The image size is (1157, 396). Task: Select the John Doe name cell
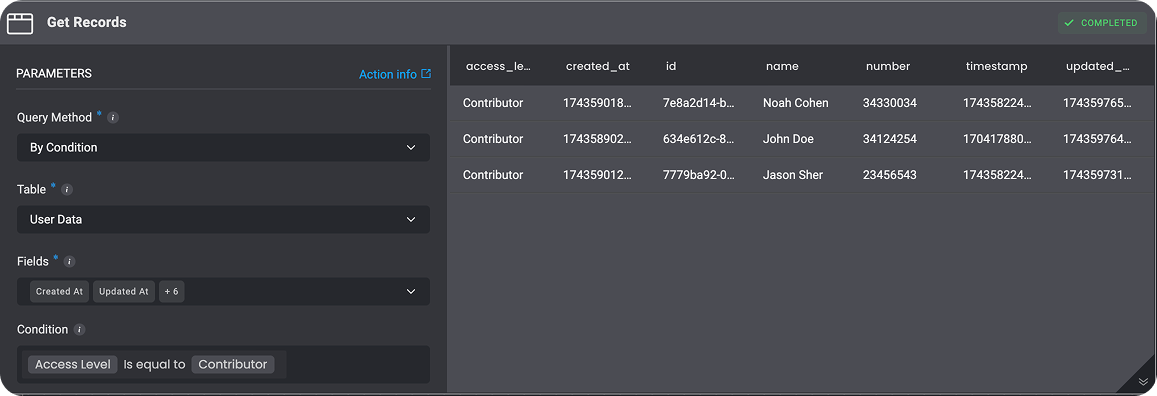pos(787,139)
